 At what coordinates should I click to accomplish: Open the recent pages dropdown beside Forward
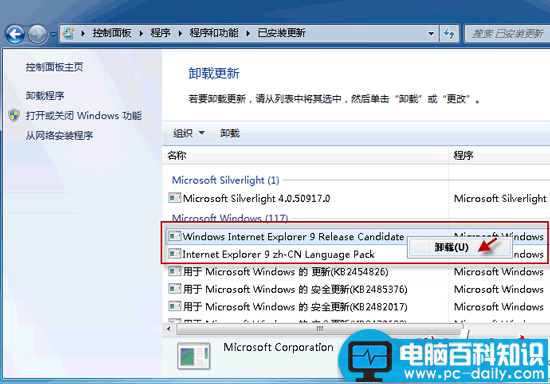pyautogui.click(x=53, y=34)
